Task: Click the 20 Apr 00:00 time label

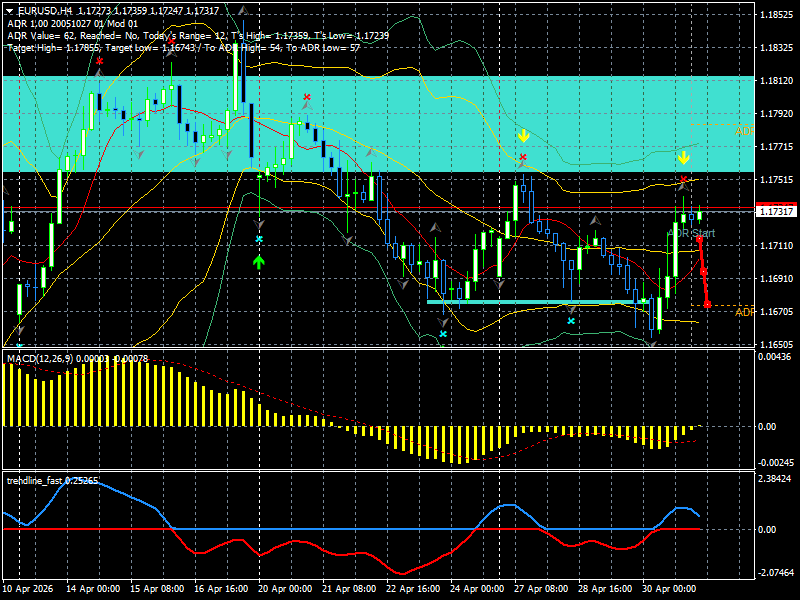Action: [x=285, y=589]
